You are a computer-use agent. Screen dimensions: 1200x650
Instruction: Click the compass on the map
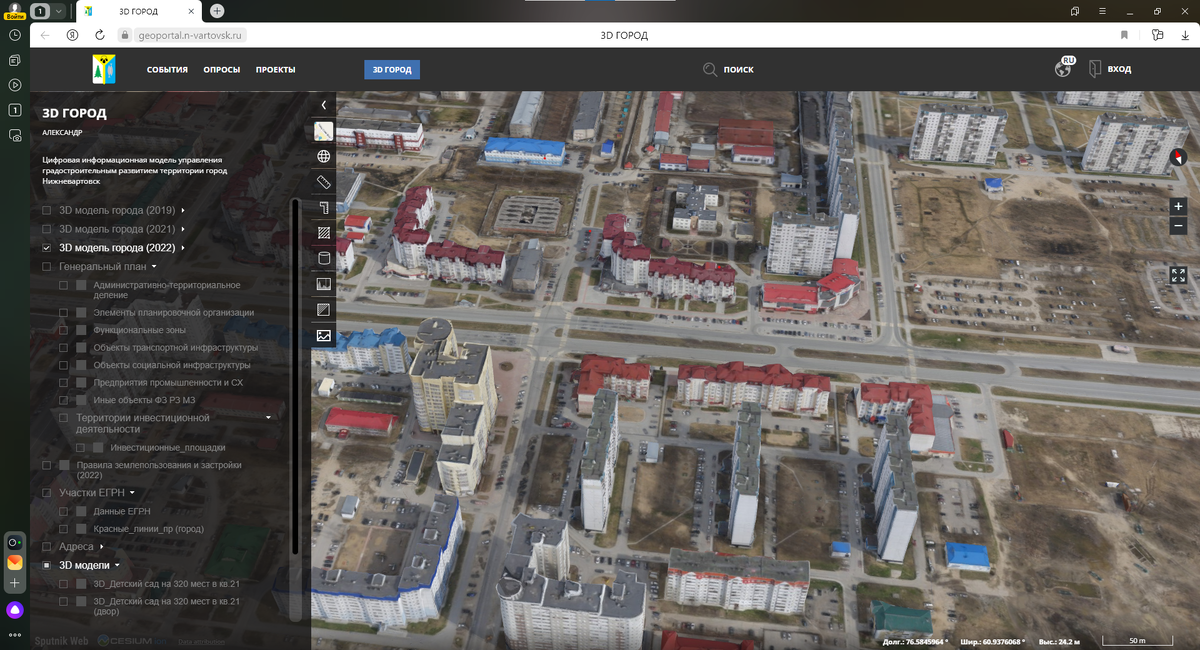1177,157
